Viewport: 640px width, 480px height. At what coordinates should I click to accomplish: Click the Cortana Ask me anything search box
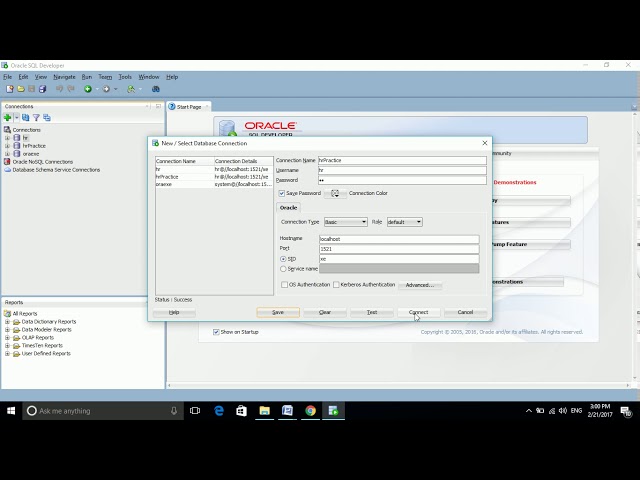pos(103,411)
